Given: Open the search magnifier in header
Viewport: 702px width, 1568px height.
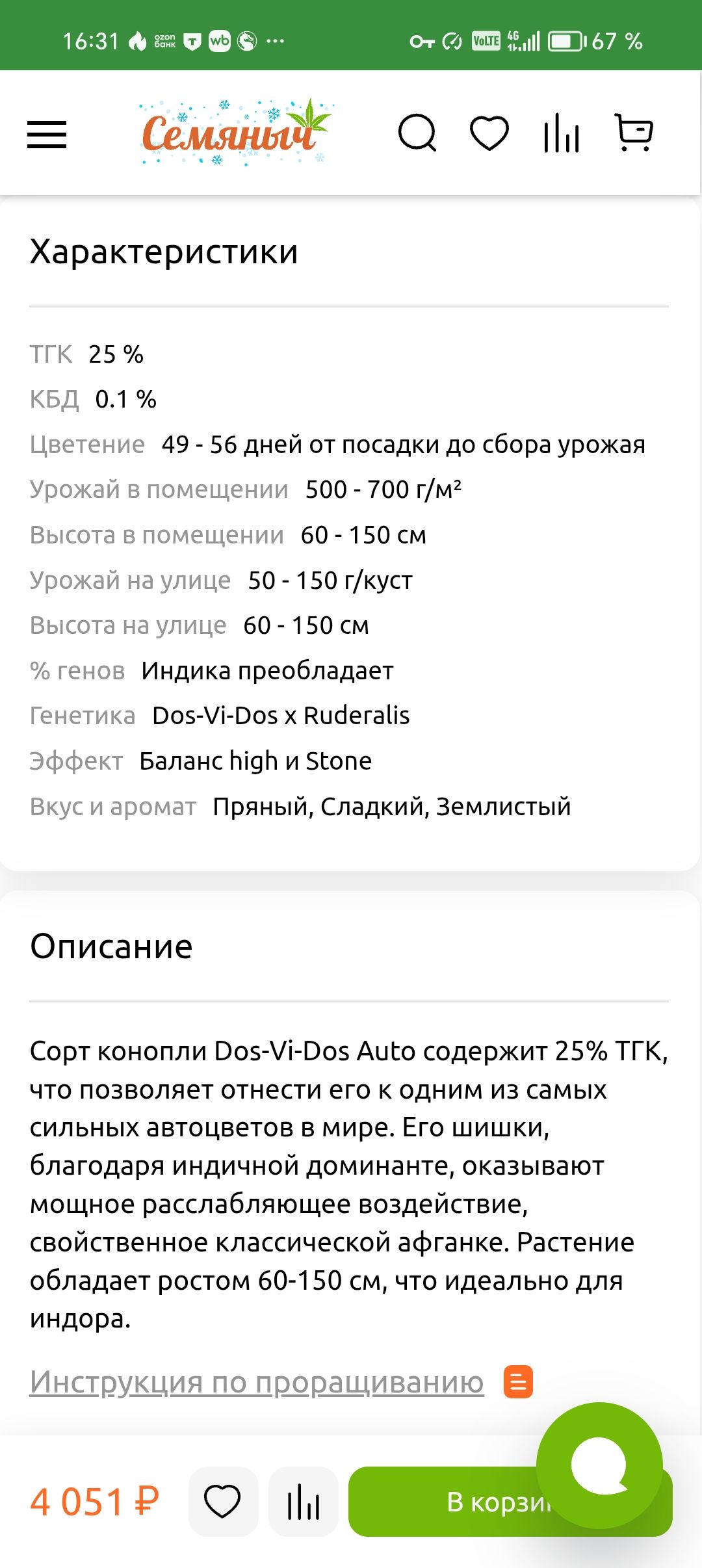Looking at the screenshot, I should coord(417,133).
